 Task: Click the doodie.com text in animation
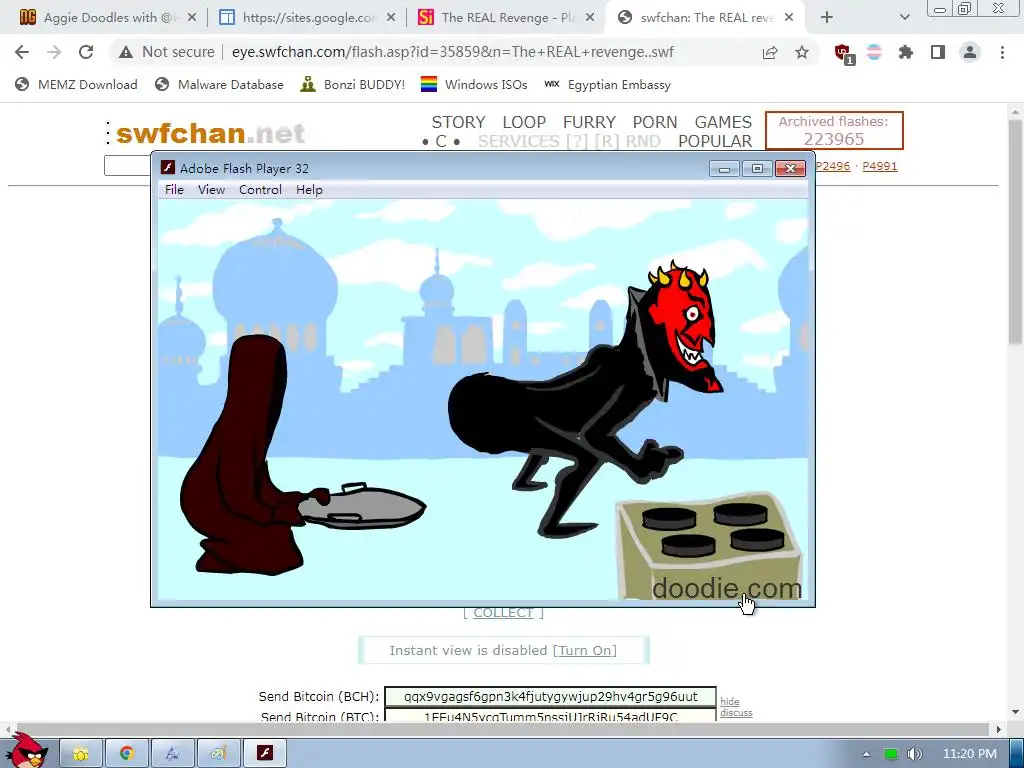click(x=726, y=588)
